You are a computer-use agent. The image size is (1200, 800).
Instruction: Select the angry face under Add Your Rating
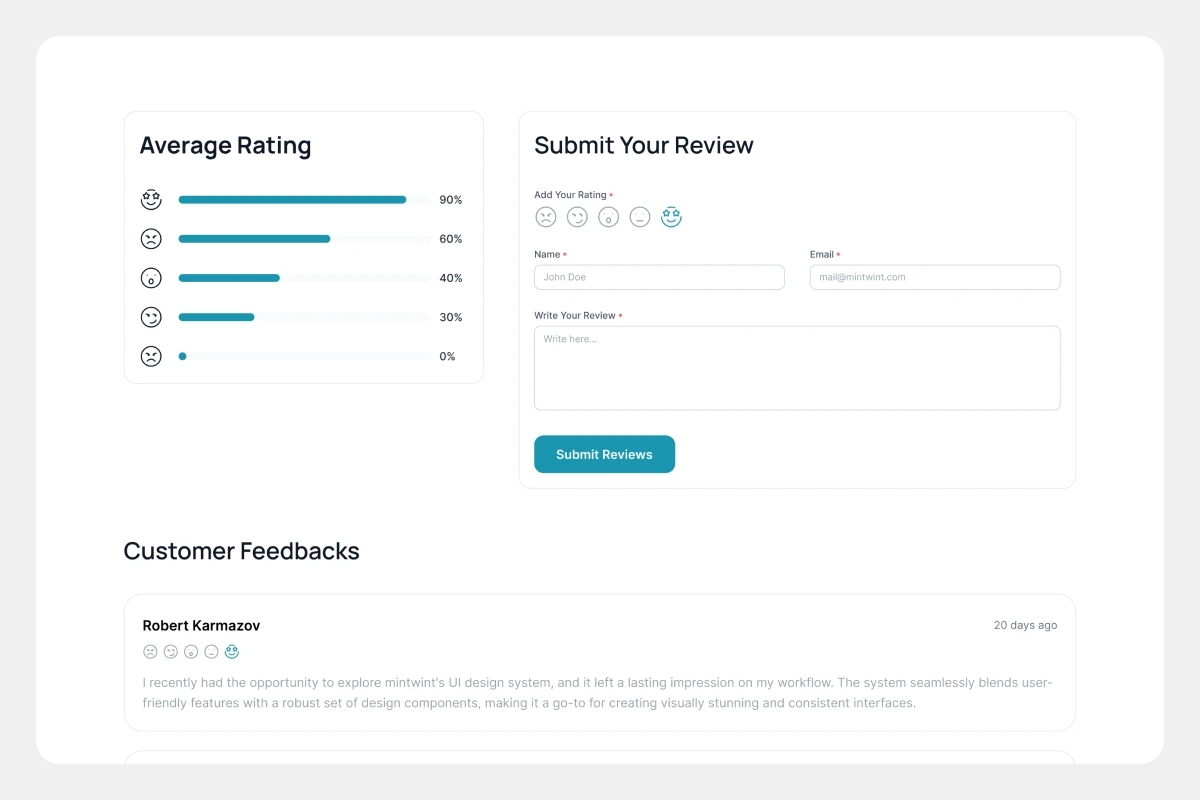point(545,217)
